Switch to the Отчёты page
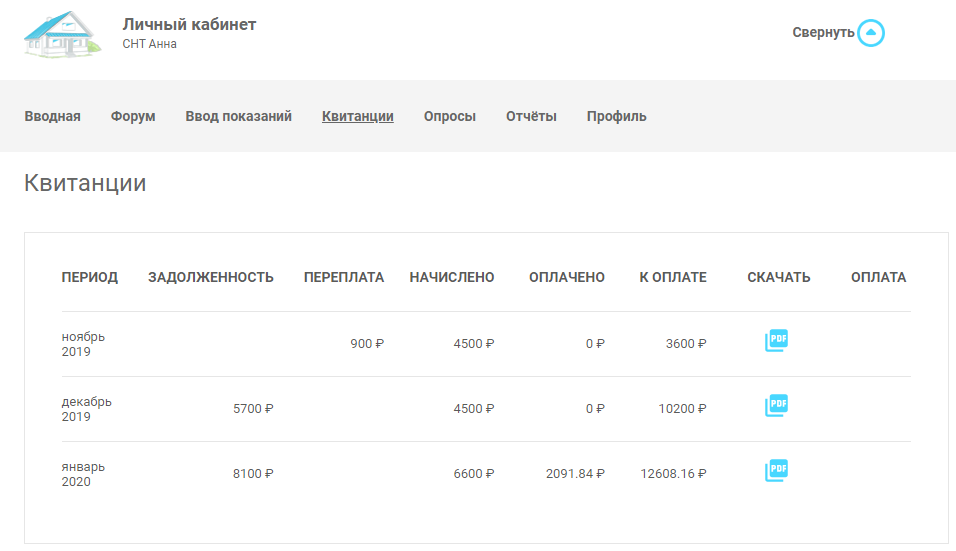The height and width of the screenshot is (551, 956). coord(531,116)
